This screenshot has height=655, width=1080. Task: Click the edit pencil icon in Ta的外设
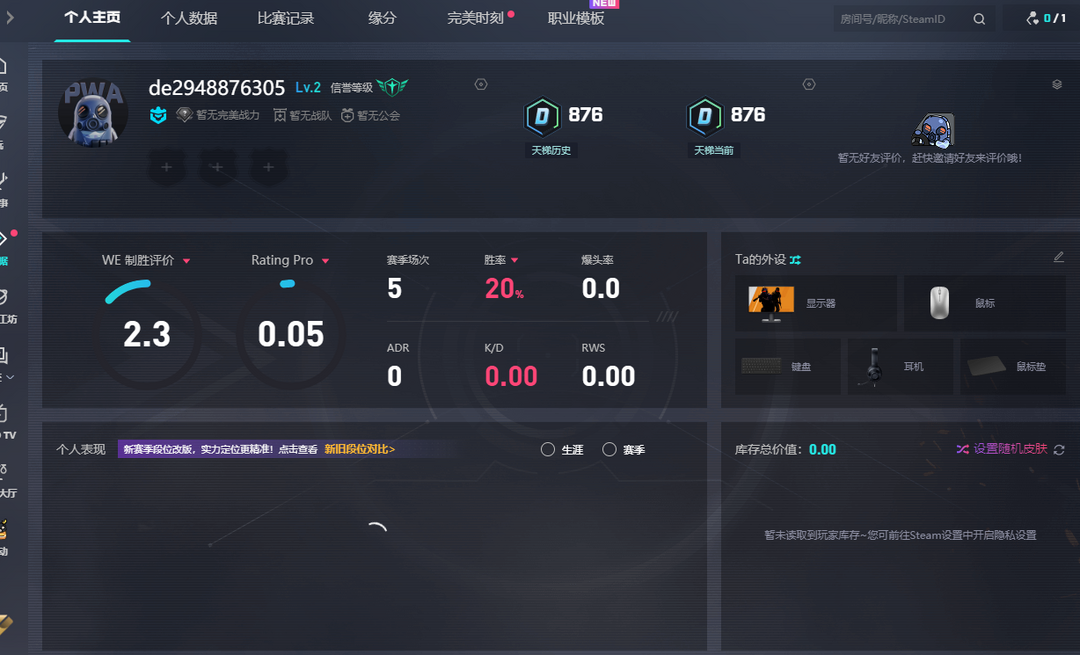(x=1059, y=258)
